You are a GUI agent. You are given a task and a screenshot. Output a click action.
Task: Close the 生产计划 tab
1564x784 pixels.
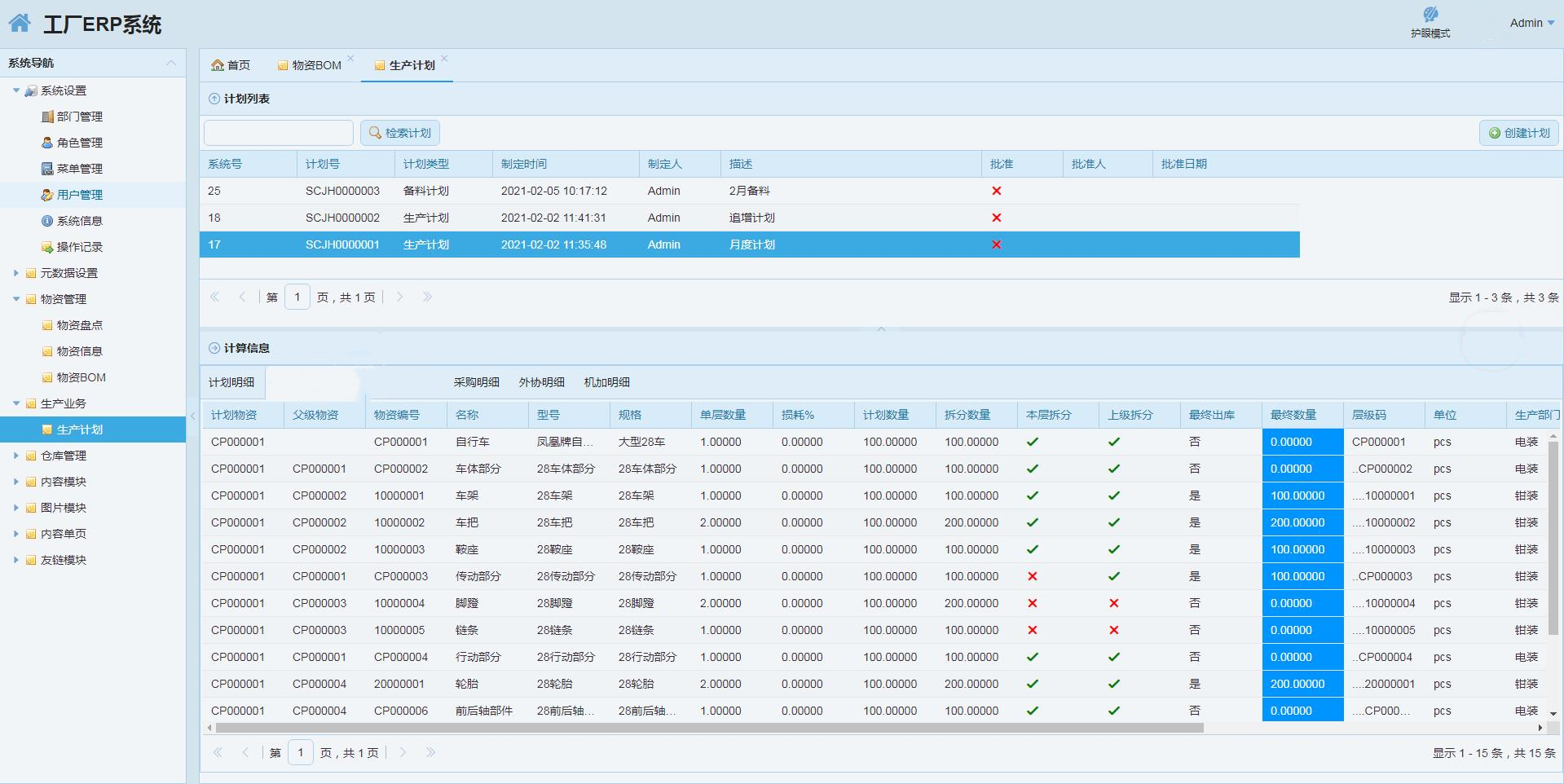[444, 58]
